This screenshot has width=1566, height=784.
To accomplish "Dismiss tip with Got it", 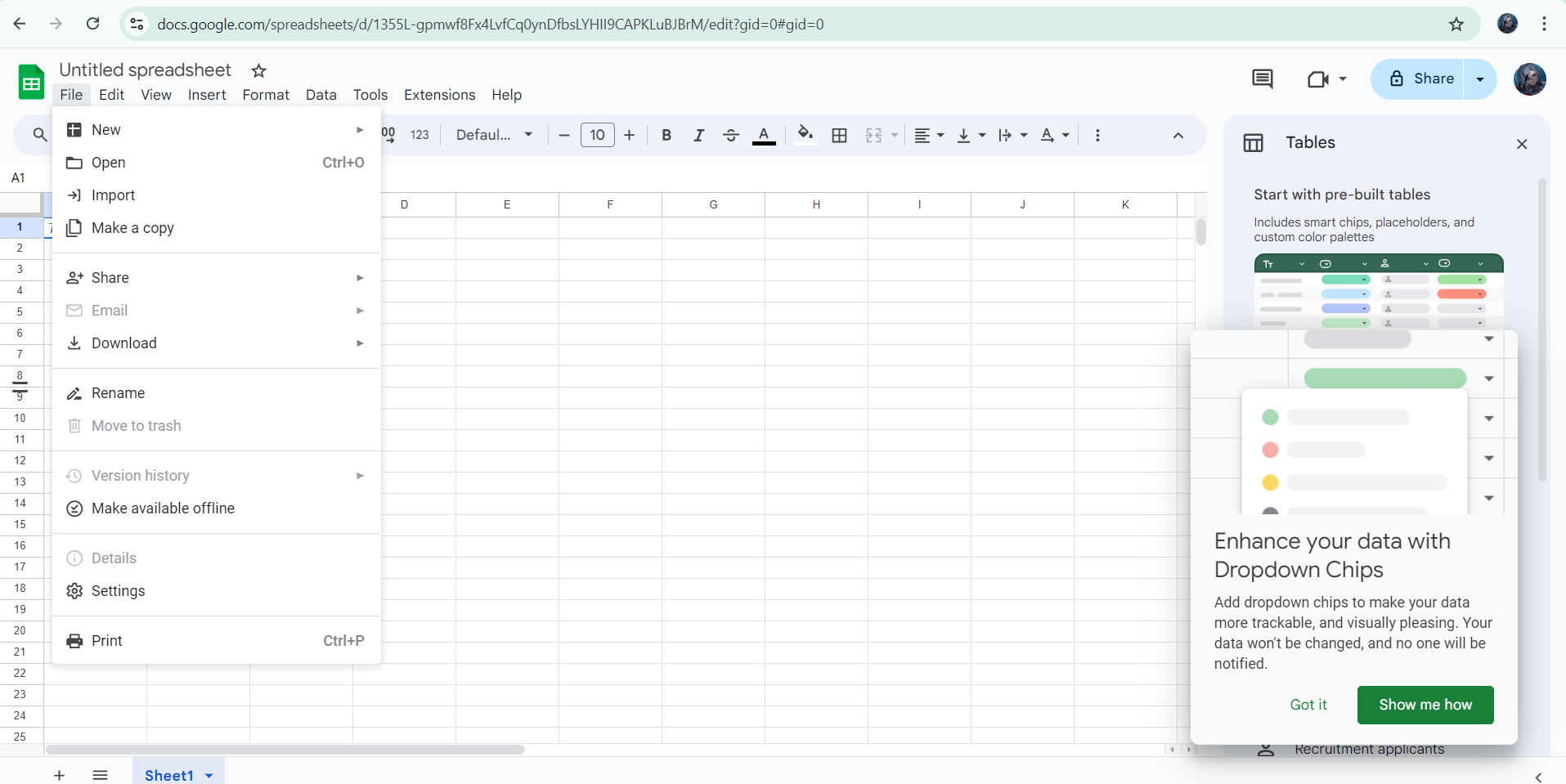I will [x=1308, y=705].
